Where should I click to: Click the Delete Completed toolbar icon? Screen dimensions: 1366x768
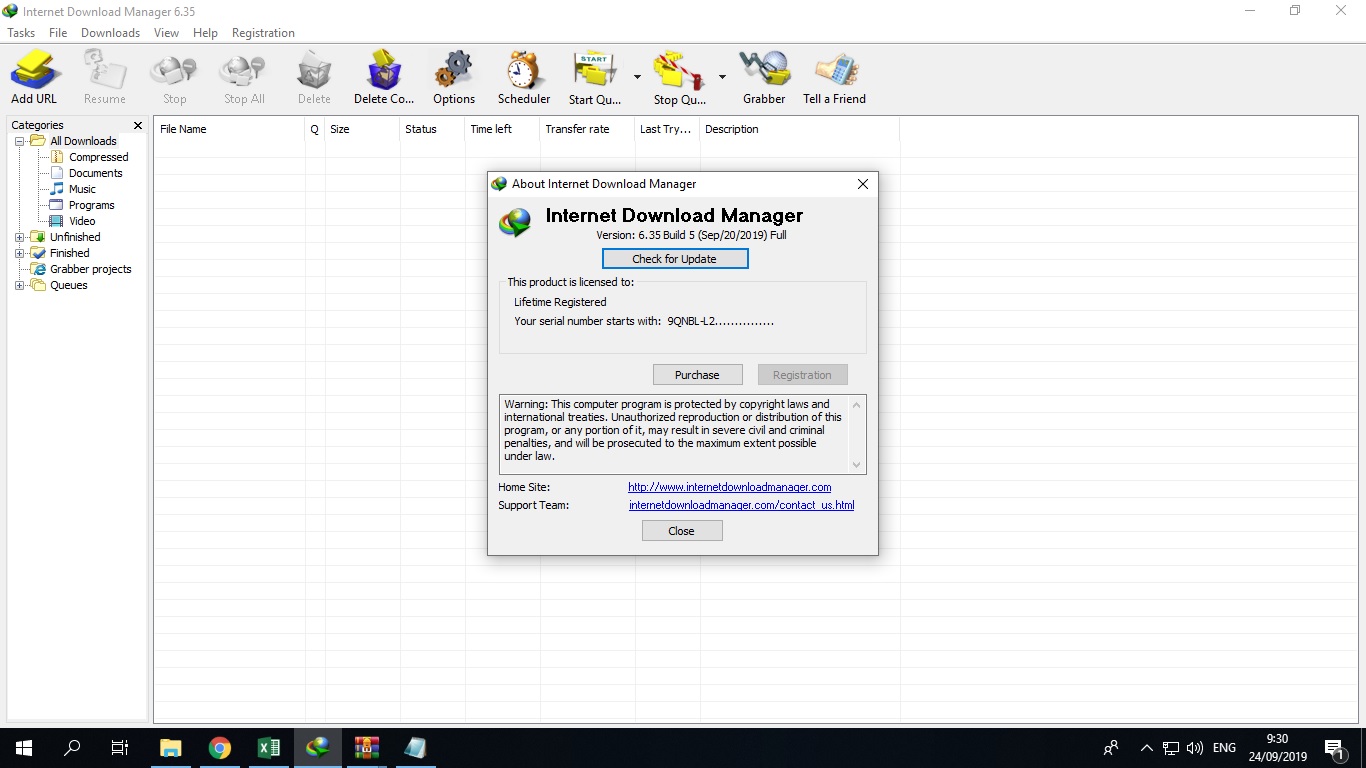click(x=384, y=78)
